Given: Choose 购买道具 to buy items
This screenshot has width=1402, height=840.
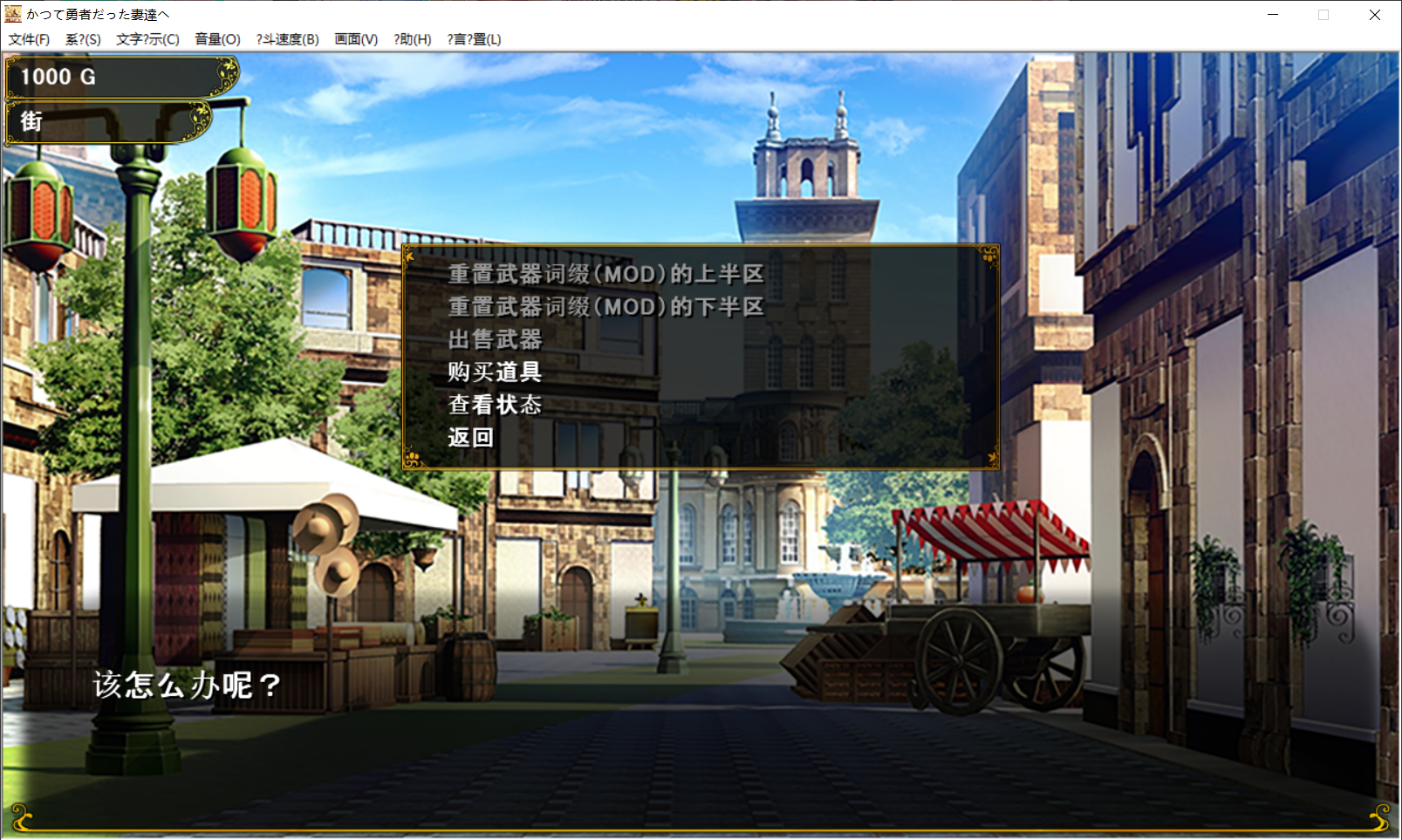Looking at the screenshot, I should point(495,372).
